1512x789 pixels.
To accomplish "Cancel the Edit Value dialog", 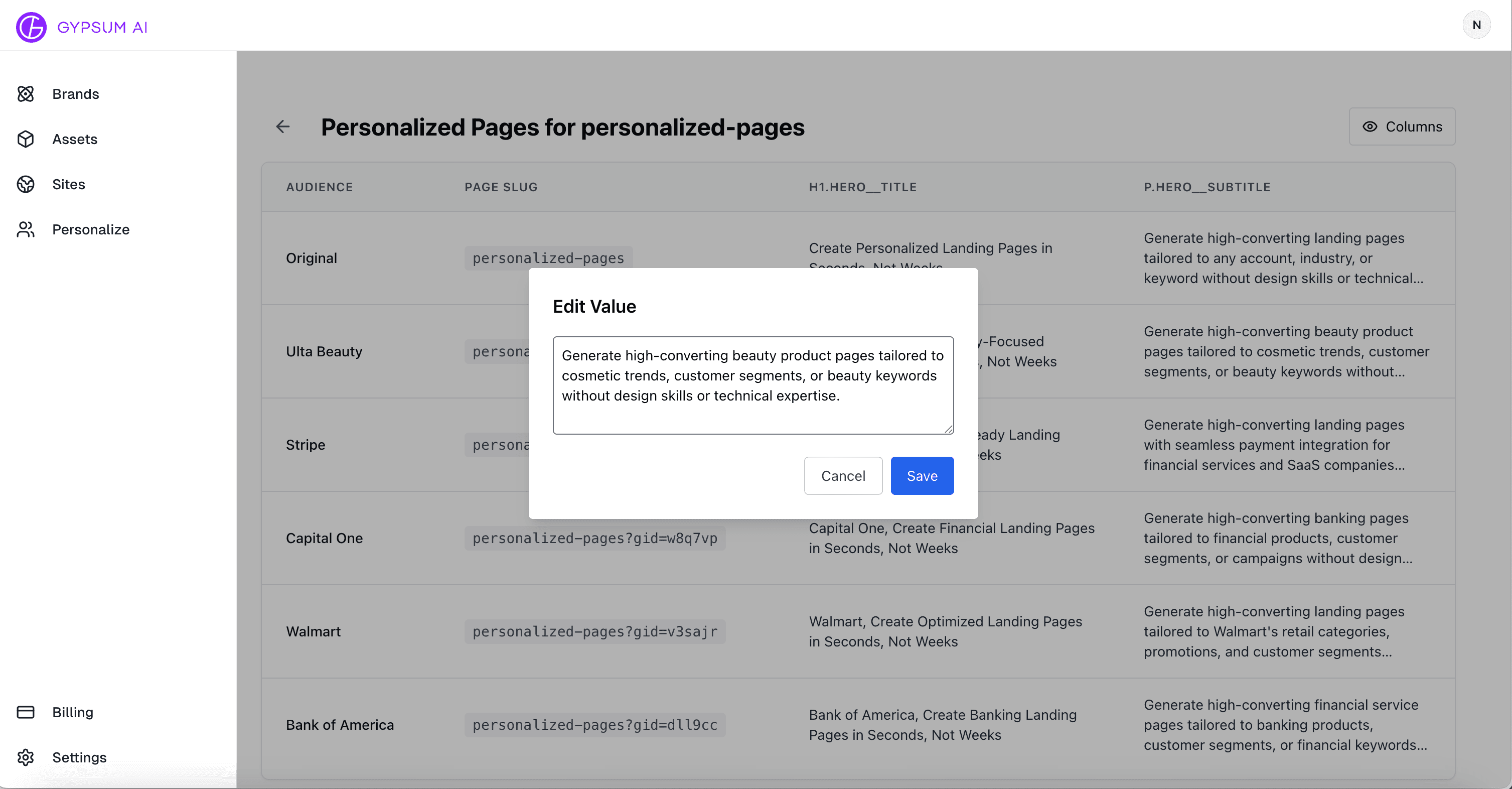I will click(843, 475).
